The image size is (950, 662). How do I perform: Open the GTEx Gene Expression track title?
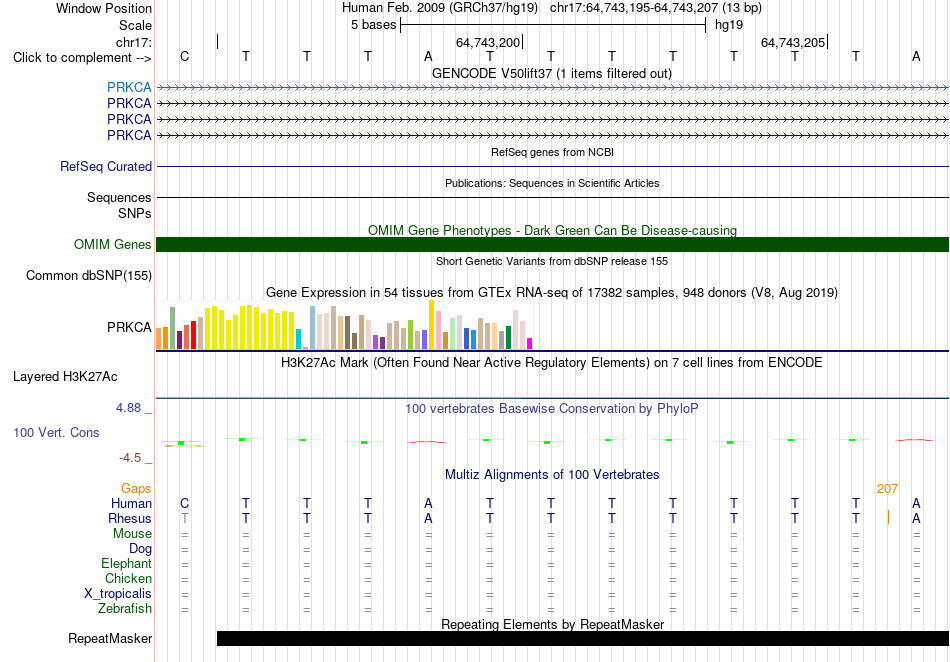coord(552,293)
